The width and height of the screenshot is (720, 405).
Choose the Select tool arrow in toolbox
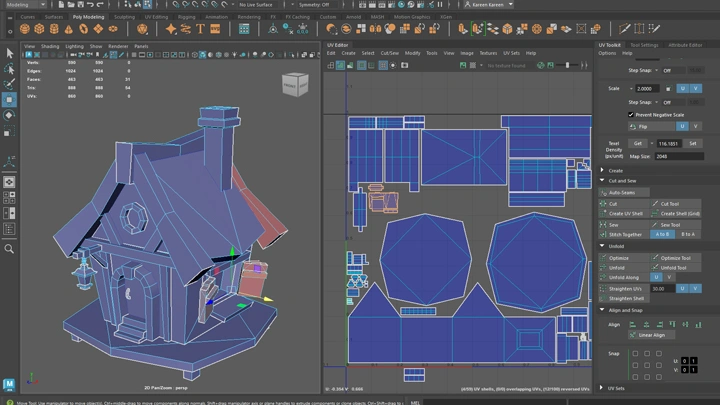[9, 53]
